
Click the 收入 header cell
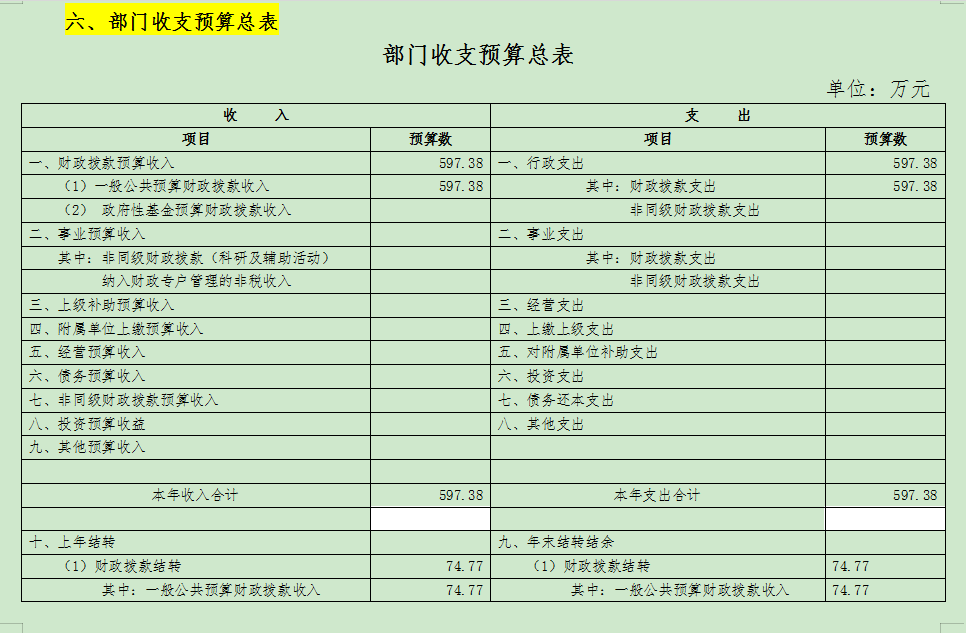coord(256,115)
